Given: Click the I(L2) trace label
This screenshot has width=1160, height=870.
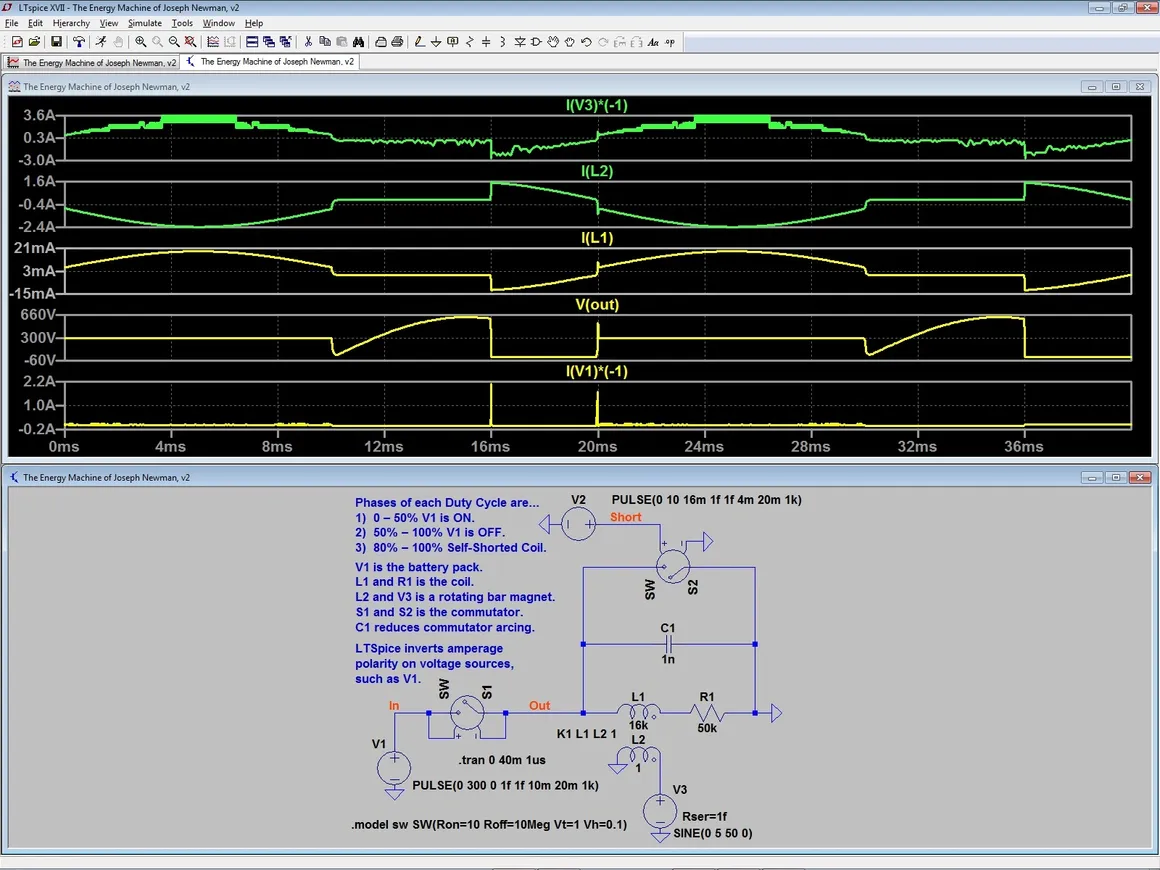Looking at the screenshot, I should click(597, 171).
